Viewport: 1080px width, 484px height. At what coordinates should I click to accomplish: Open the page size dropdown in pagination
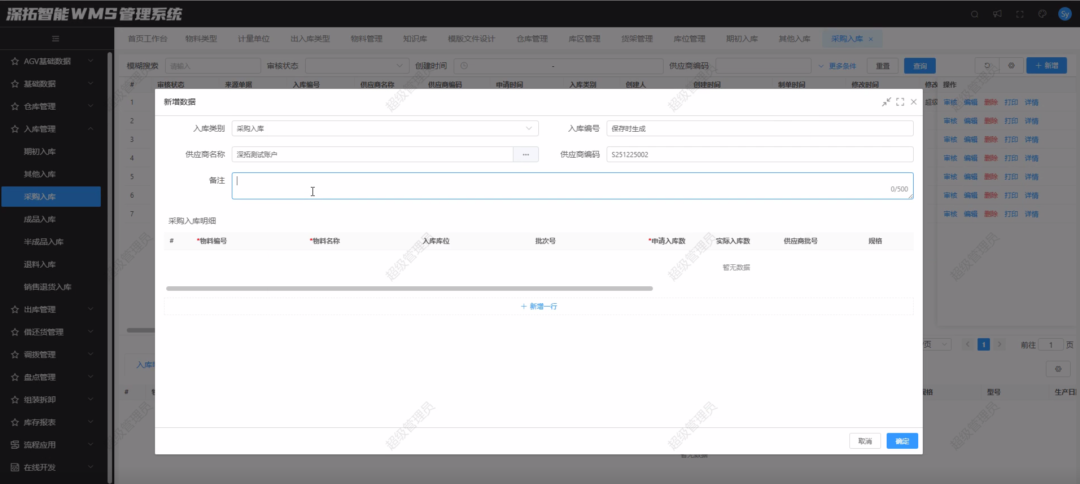pos(936,344)
